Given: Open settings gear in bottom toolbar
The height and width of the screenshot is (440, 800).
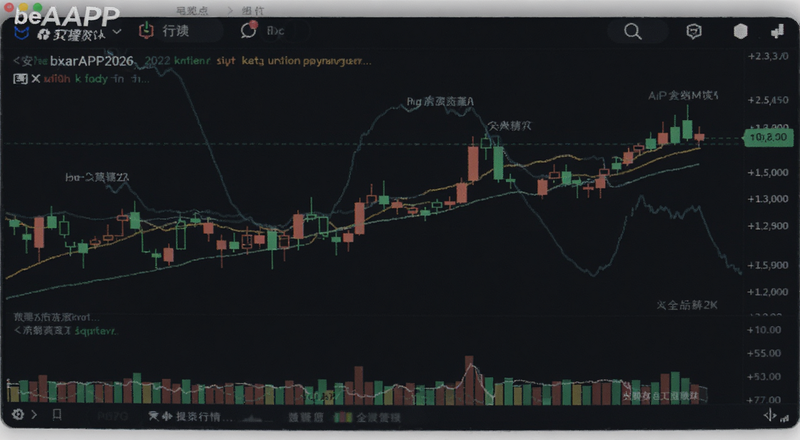Looking at the screenshot, I should click(x=18, y=414).
